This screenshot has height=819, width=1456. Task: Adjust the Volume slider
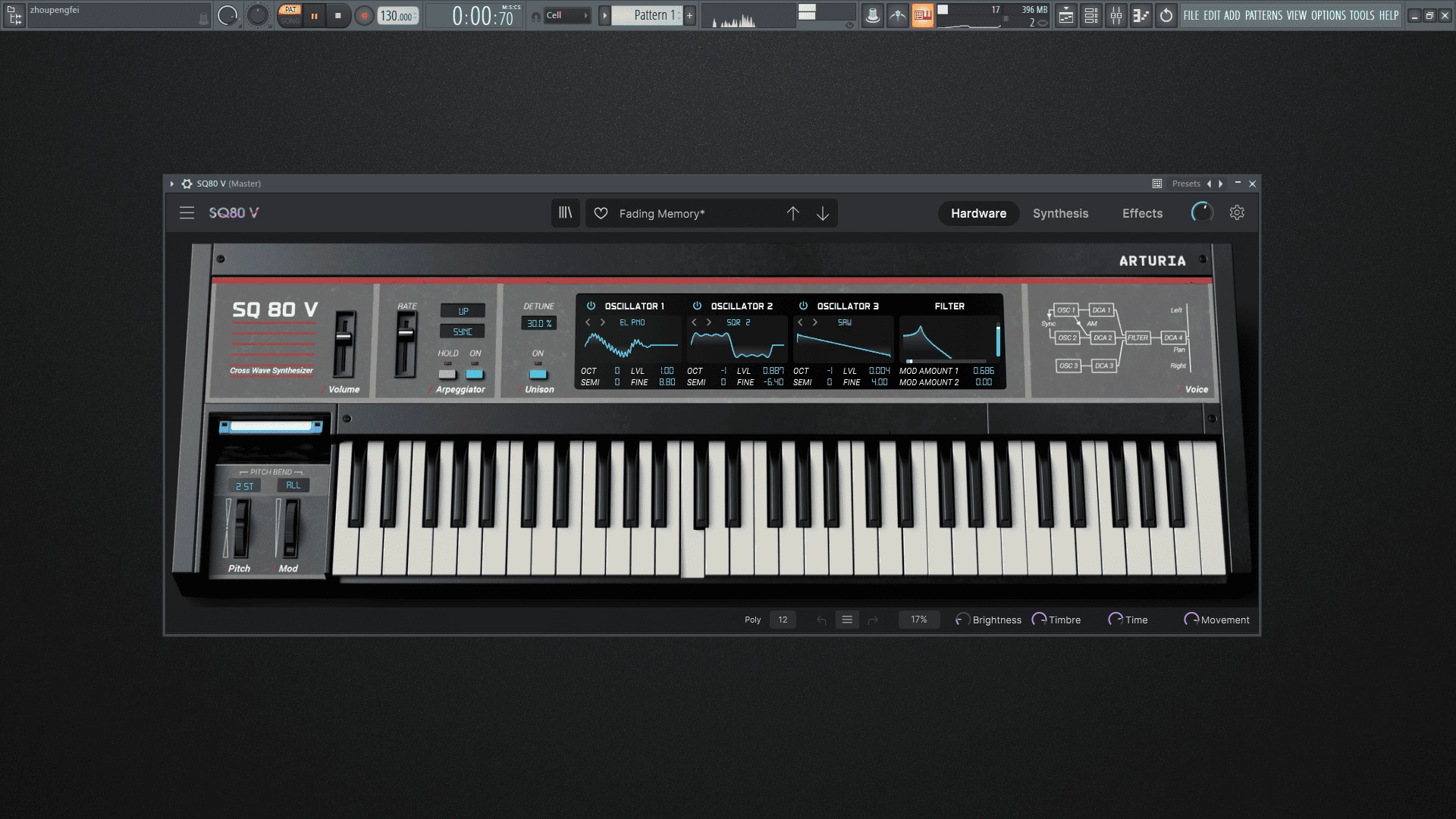tap(344, 337)
